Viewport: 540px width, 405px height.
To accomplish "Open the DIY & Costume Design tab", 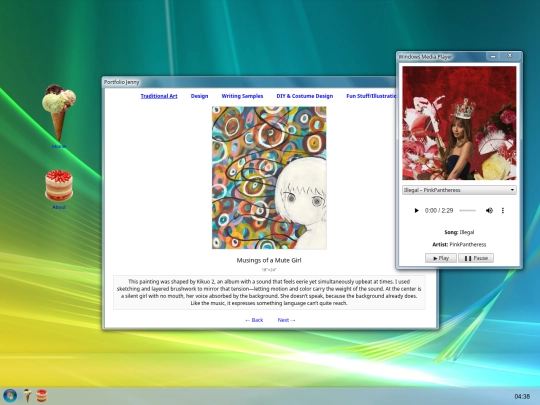I will pos(305,96).
